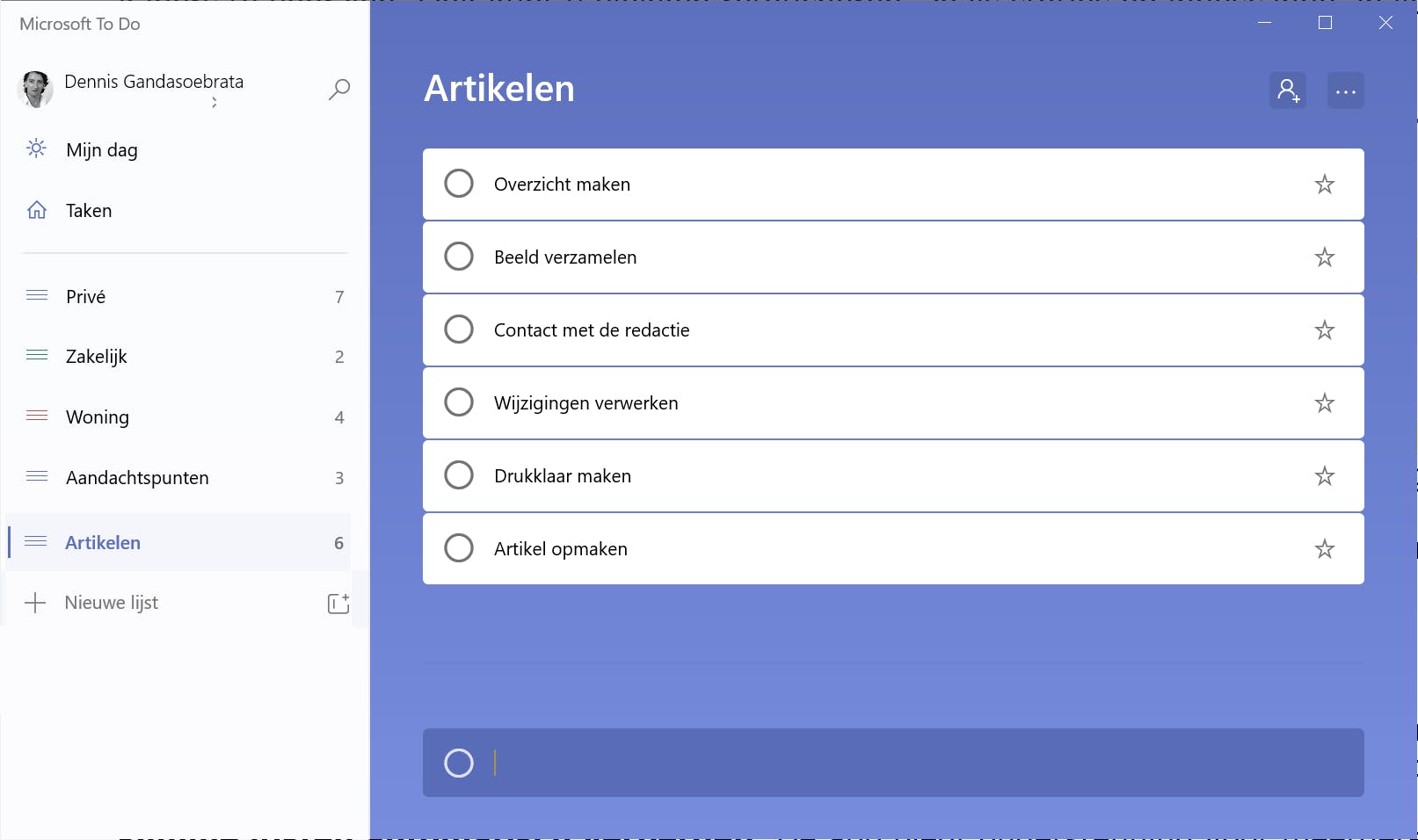Screen dimensions: 1418x840
Task: Complete the 'Contact met de redactie' task circle
Action: pos(459,329)
